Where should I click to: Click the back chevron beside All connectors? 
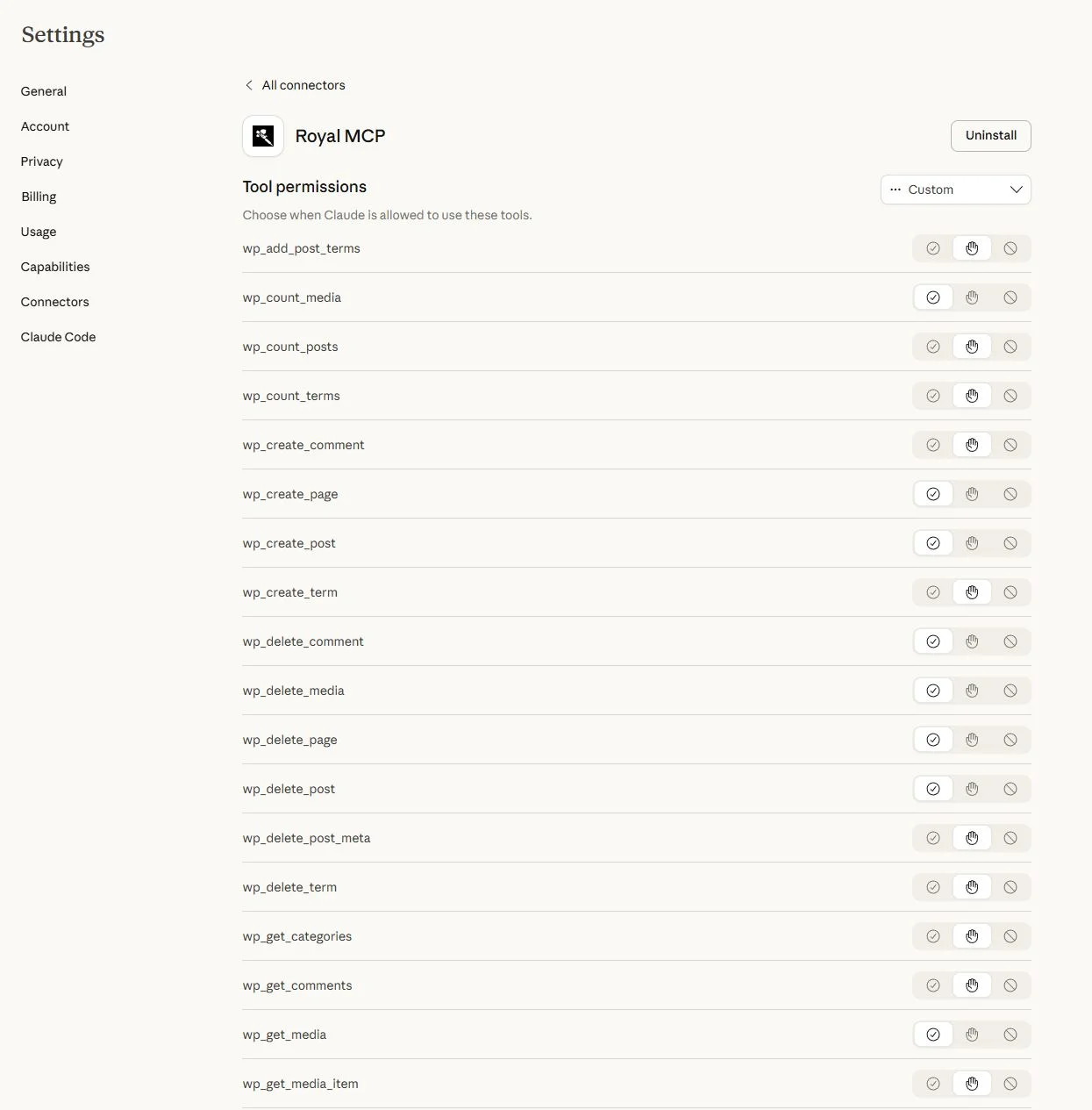[x=249, y=84]
